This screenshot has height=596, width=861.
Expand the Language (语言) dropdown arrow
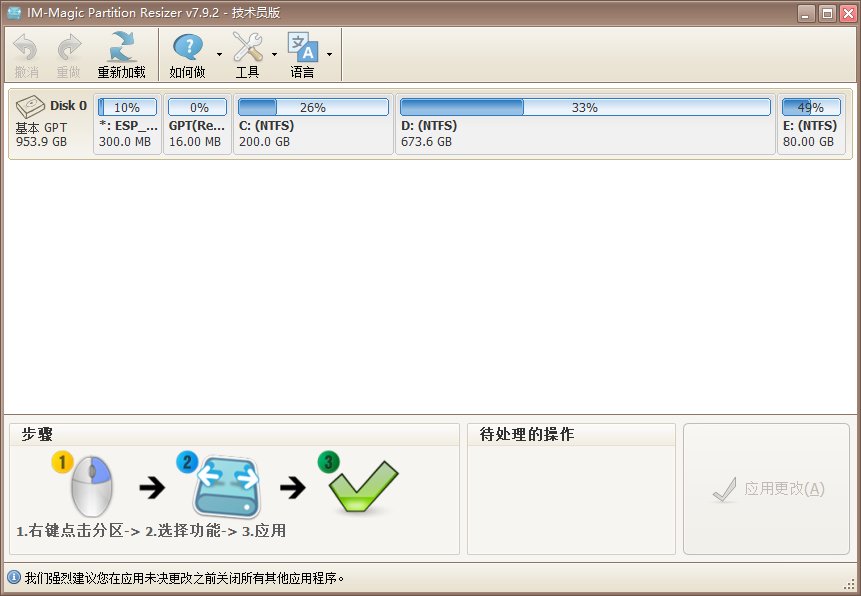point(329,54)
